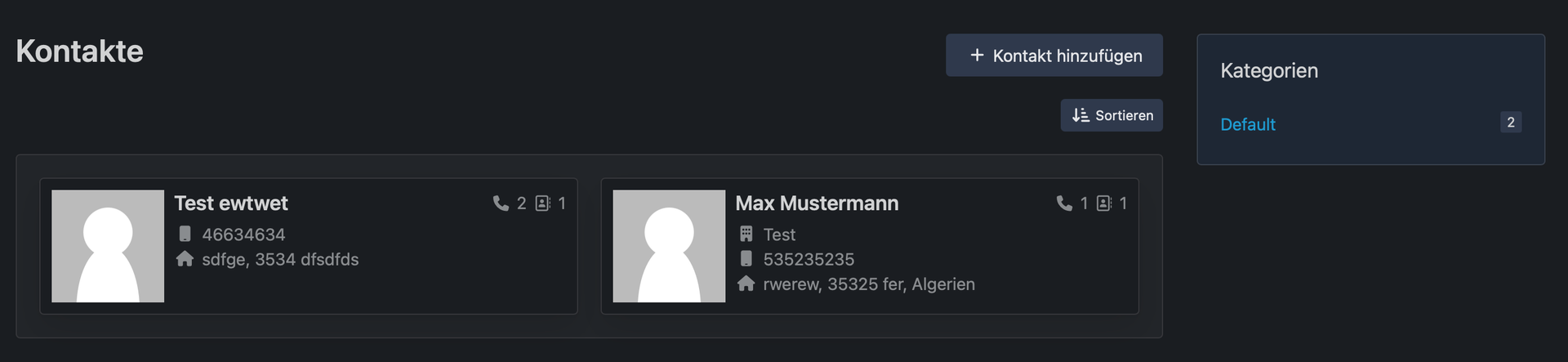Select the Default category link

pos(1247,124)
